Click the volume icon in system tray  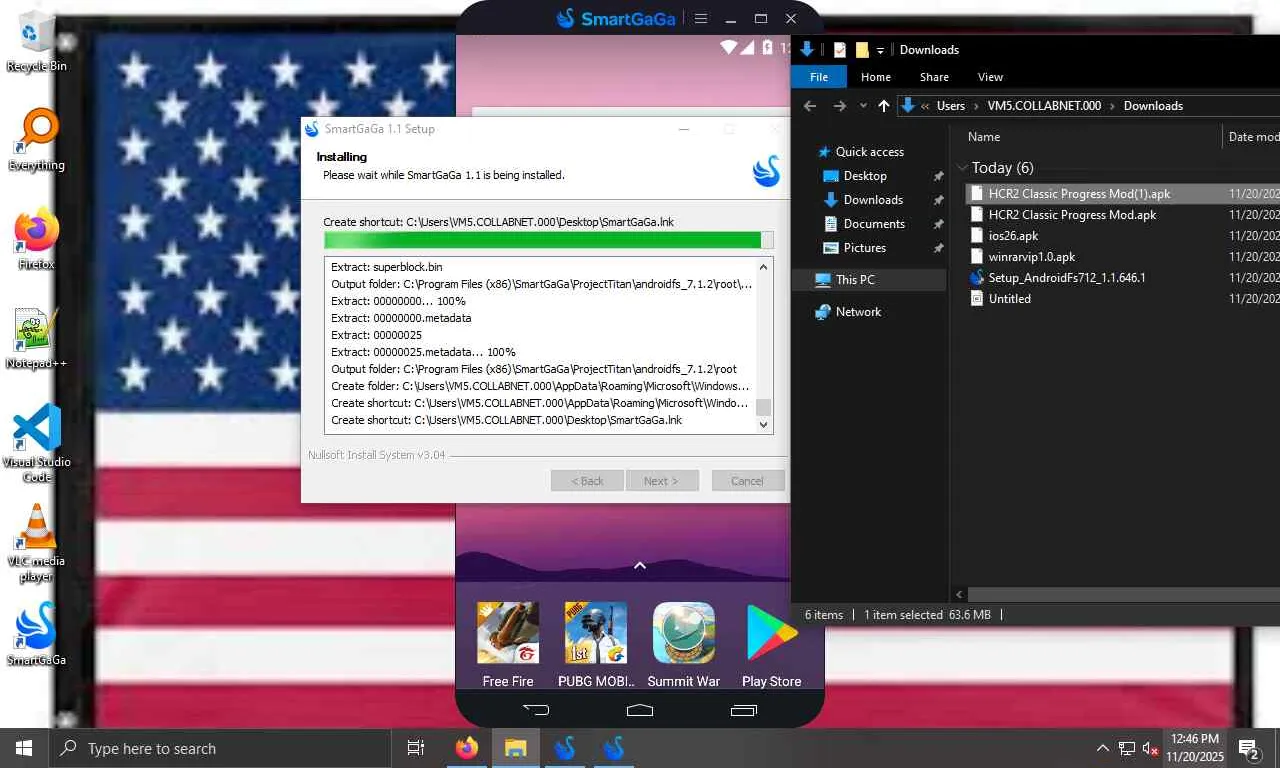pyautogui.click(x=1151, y=748)
